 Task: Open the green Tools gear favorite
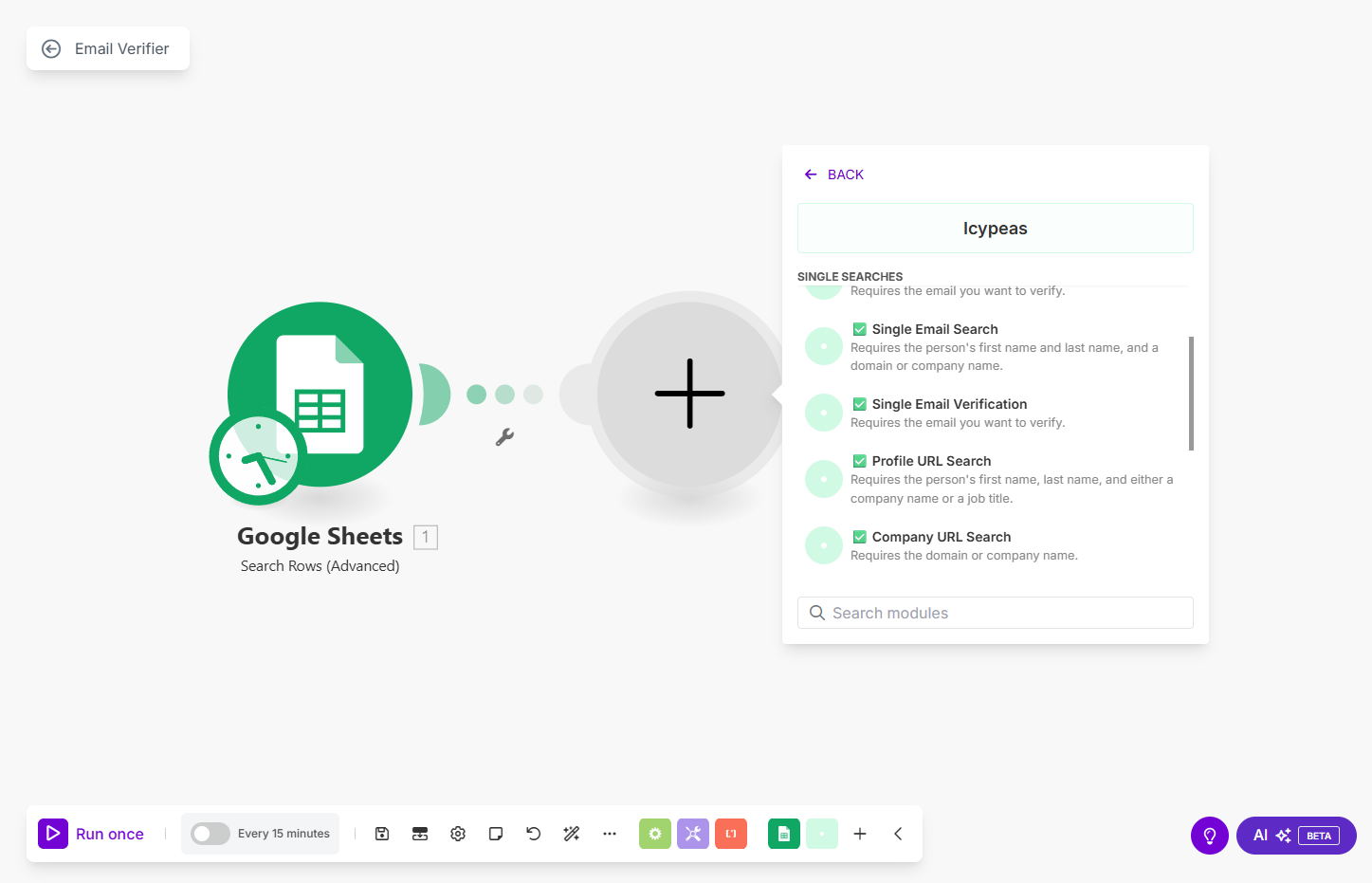pyautogui.click(x=655, y=834)
